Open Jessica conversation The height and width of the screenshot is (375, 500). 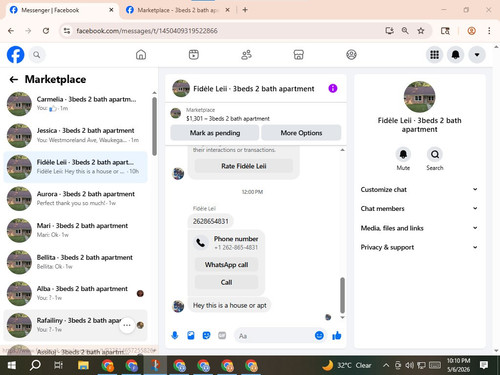click(75, 135)
